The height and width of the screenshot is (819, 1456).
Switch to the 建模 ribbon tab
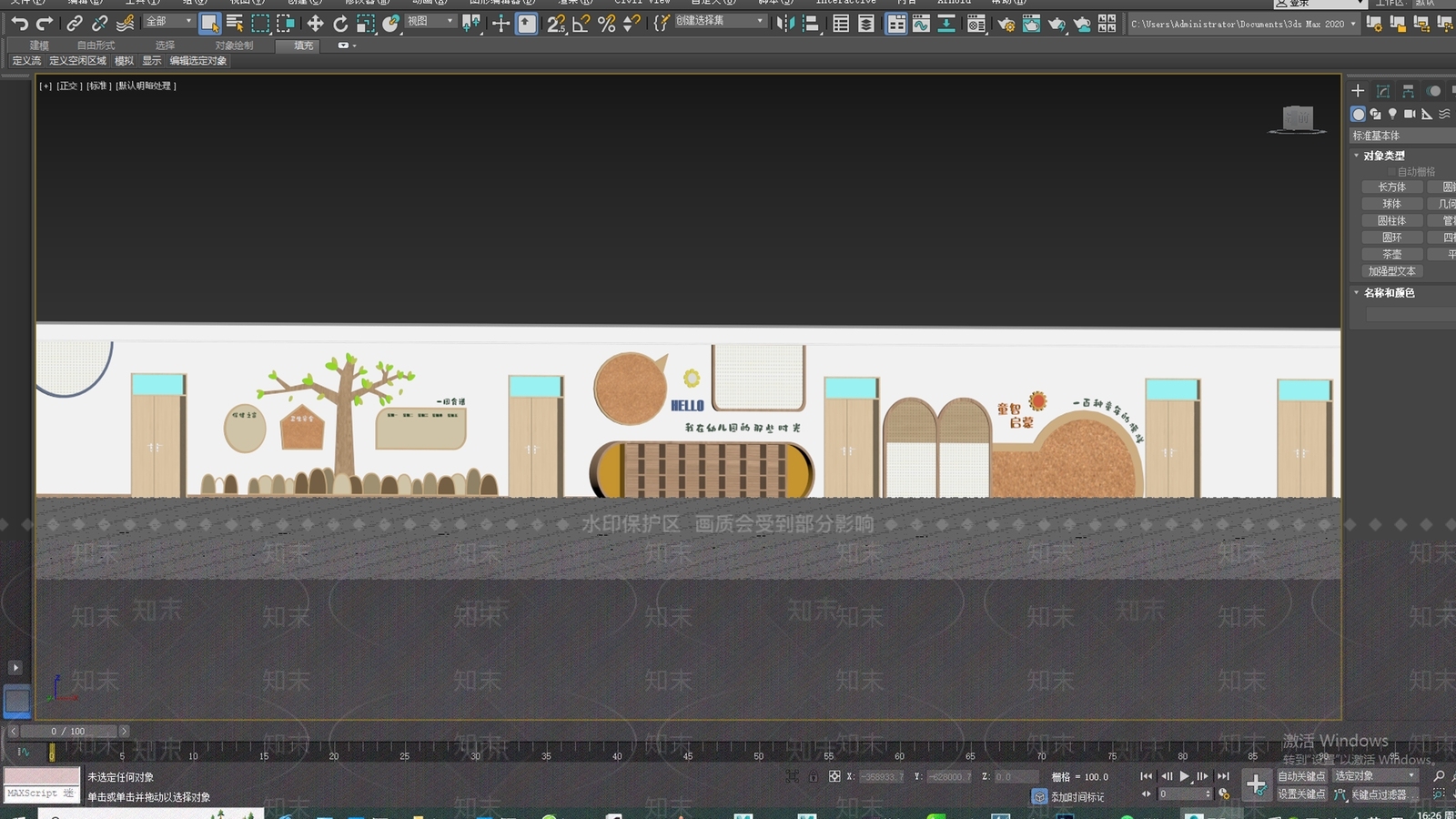pos(39,45)
